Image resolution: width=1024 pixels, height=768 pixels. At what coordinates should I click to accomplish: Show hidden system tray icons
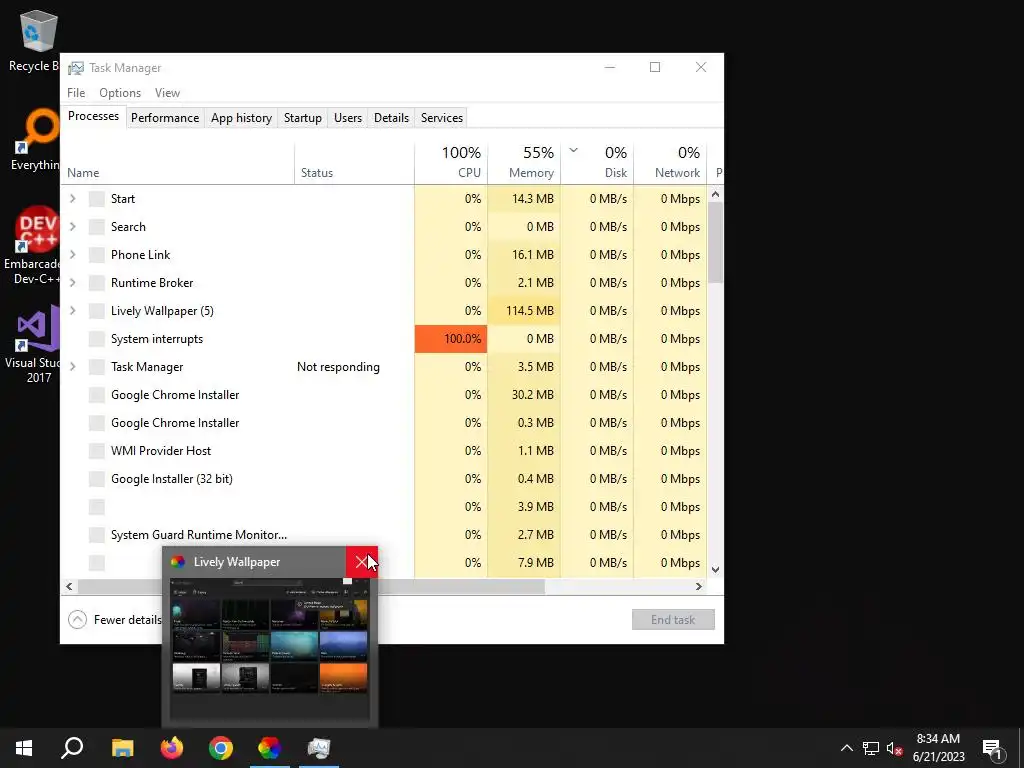(x=846, y=748)
